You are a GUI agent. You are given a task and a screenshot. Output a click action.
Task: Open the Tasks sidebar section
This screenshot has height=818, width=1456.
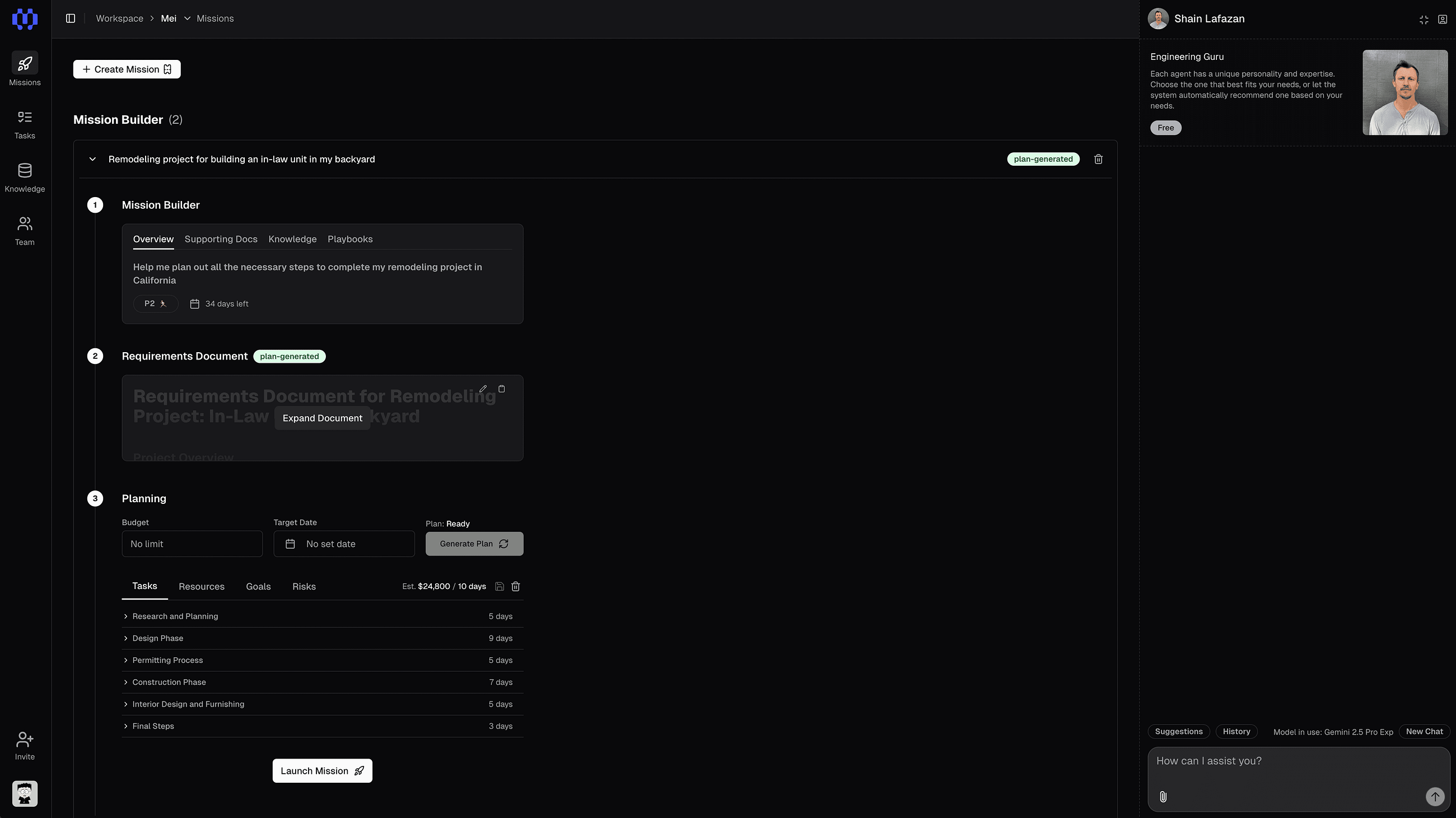point(24,124)
